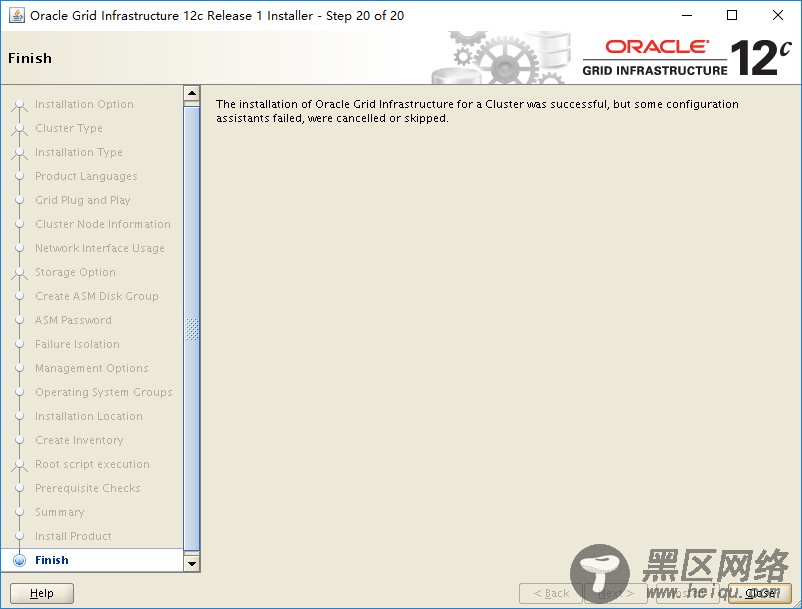Click the Product Languages step bullet

(19, 176)
